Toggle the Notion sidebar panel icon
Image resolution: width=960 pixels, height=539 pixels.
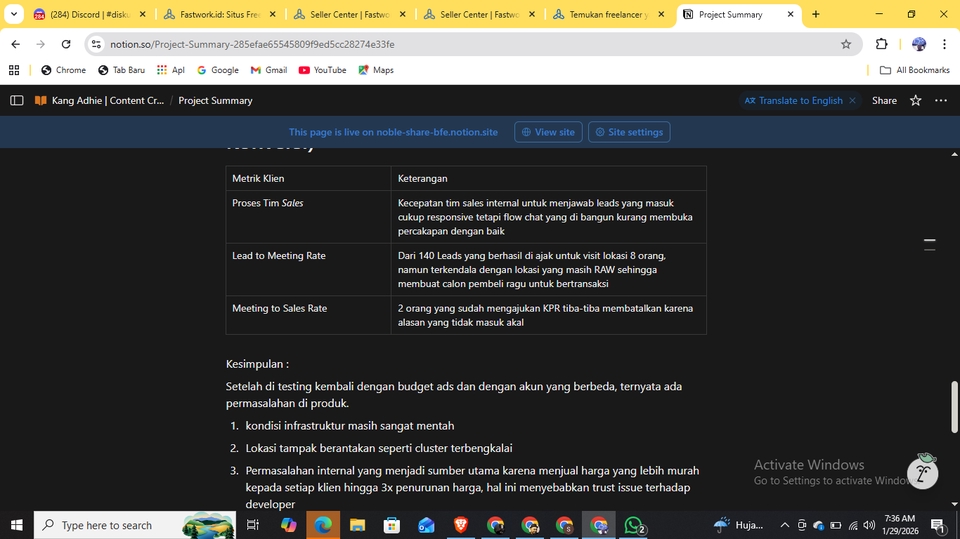tap(17, 100)
